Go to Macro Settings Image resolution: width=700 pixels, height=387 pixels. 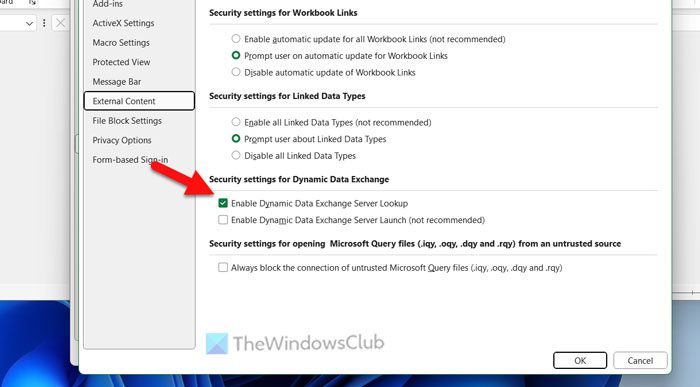(121, 43)
